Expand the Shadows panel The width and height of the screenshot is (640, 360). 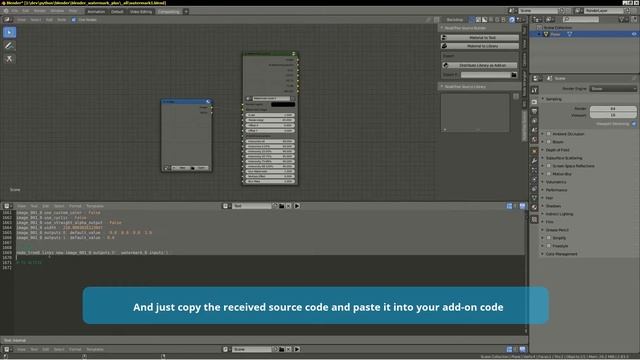click(552, 206)
